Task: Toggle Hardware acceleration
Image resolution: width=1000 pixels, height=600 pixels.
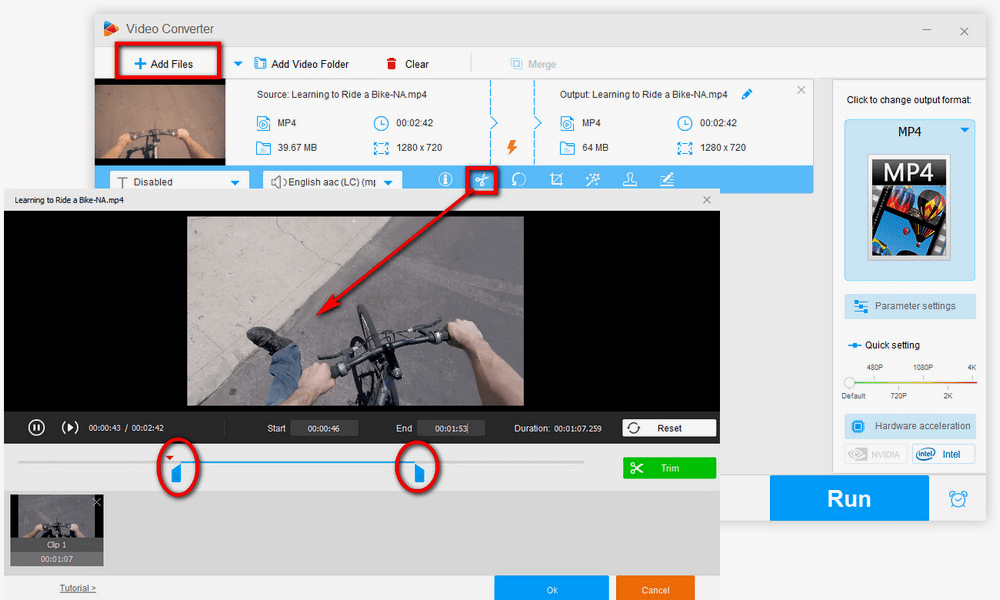Action: [x=910, y=426]
